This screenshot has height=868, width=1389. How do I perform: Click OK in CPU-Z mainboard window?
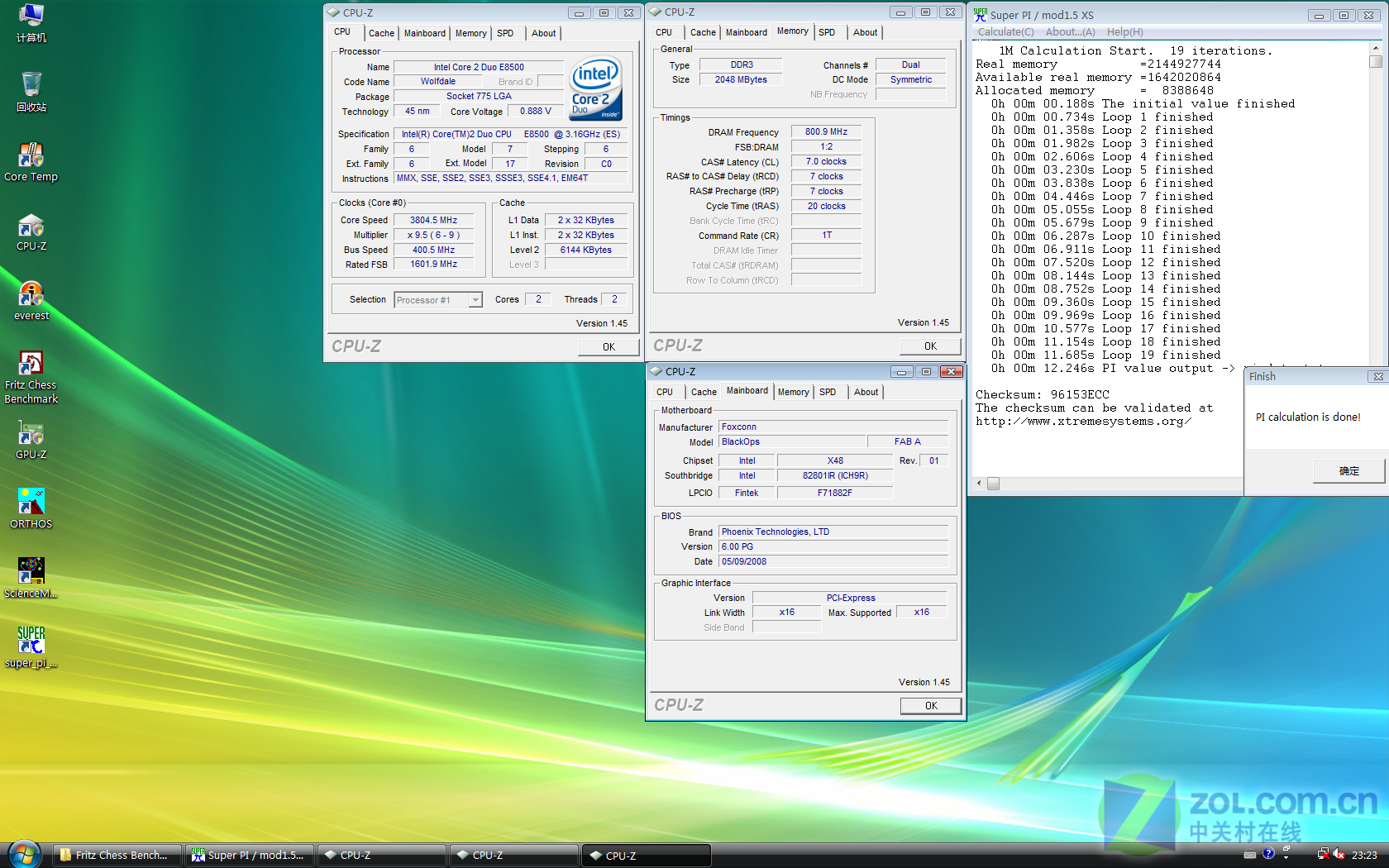pyautogui.click(x=931, y=706)
